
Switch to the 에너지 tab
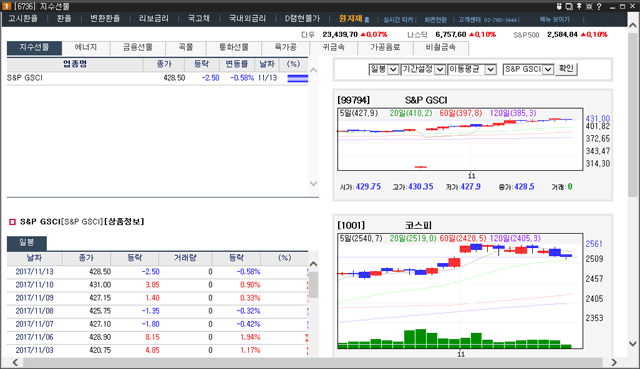coord(86,47)
